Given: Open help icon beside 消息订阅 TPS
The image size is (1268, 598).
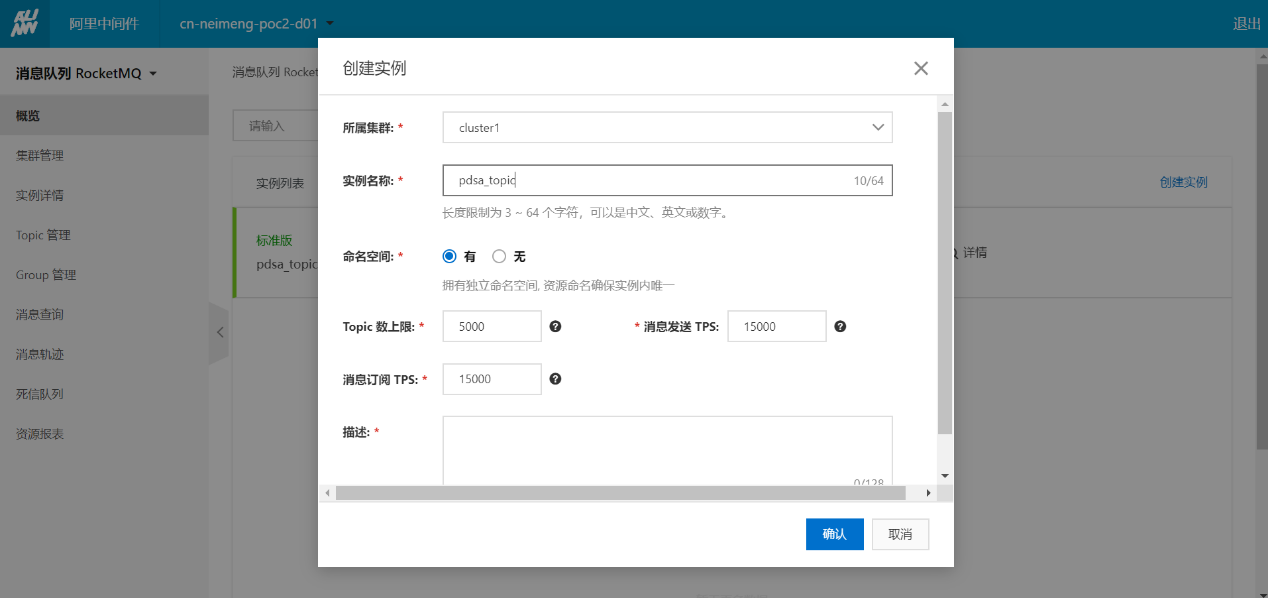Looking at the screenshot, I should click(x=555, y=379).
